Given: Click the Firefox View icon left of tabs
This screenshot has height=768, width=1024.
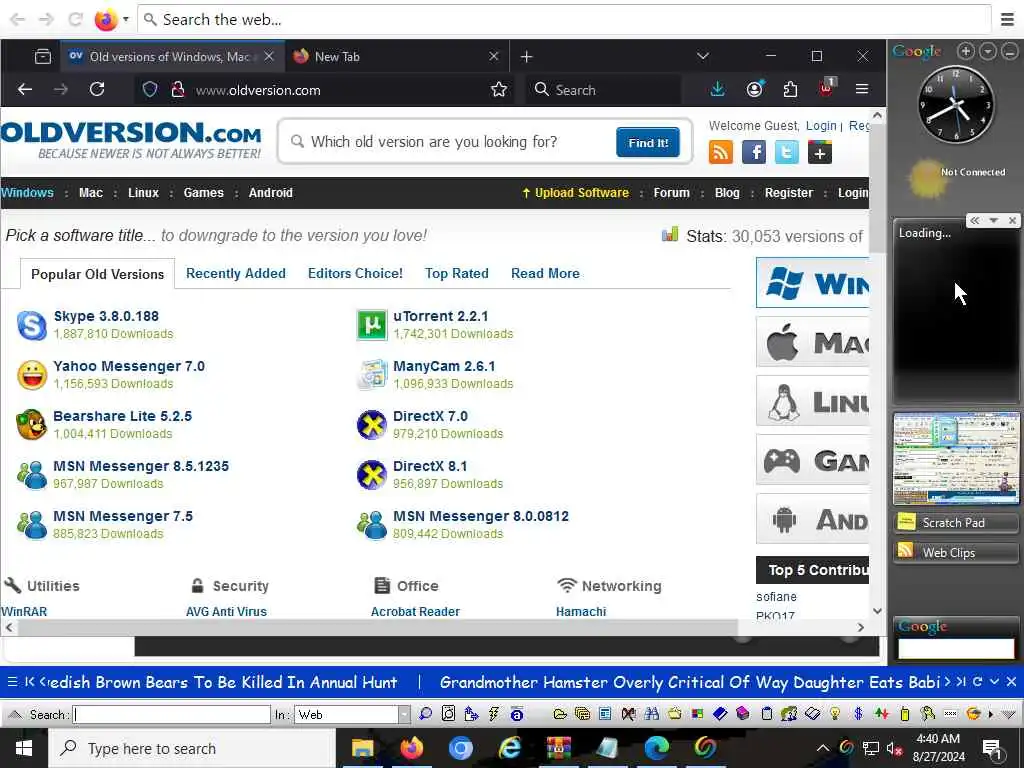Looking at the screenshot, I should [42, 57].
